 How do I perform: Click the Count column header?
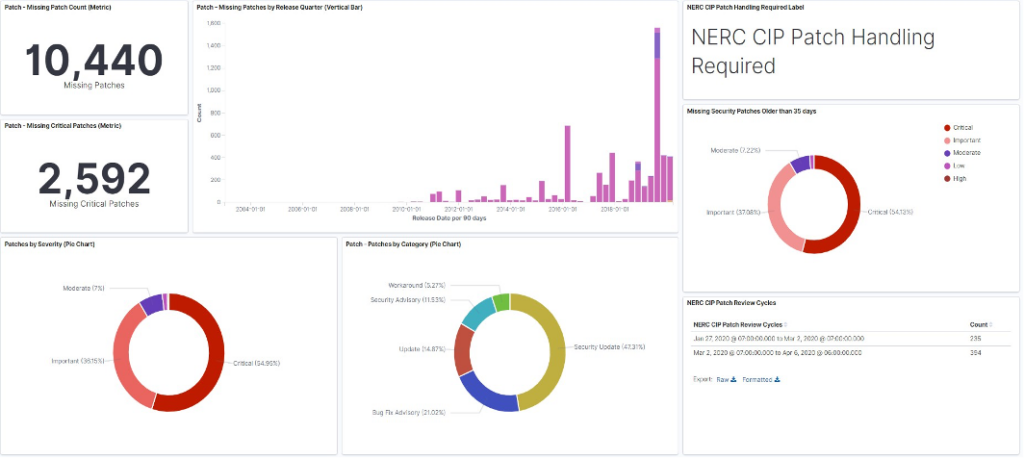[x=978, y=324]
